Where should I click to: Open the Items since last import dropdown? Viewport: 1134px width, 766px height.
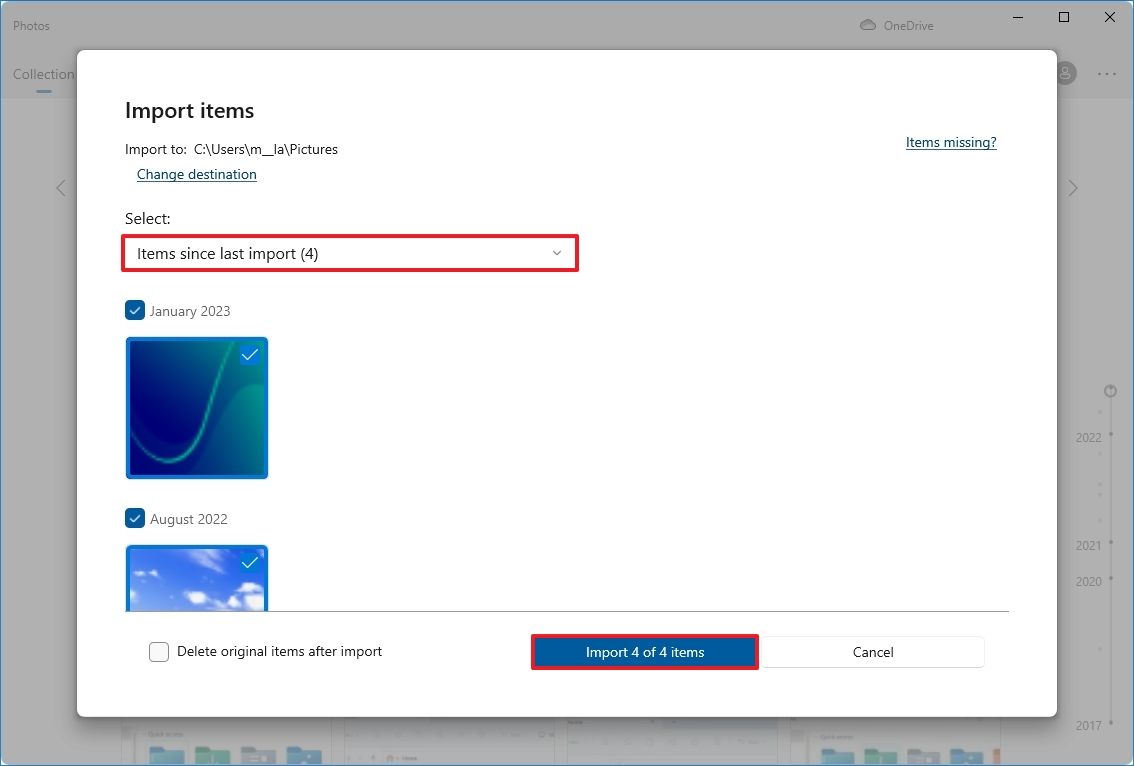350,253
